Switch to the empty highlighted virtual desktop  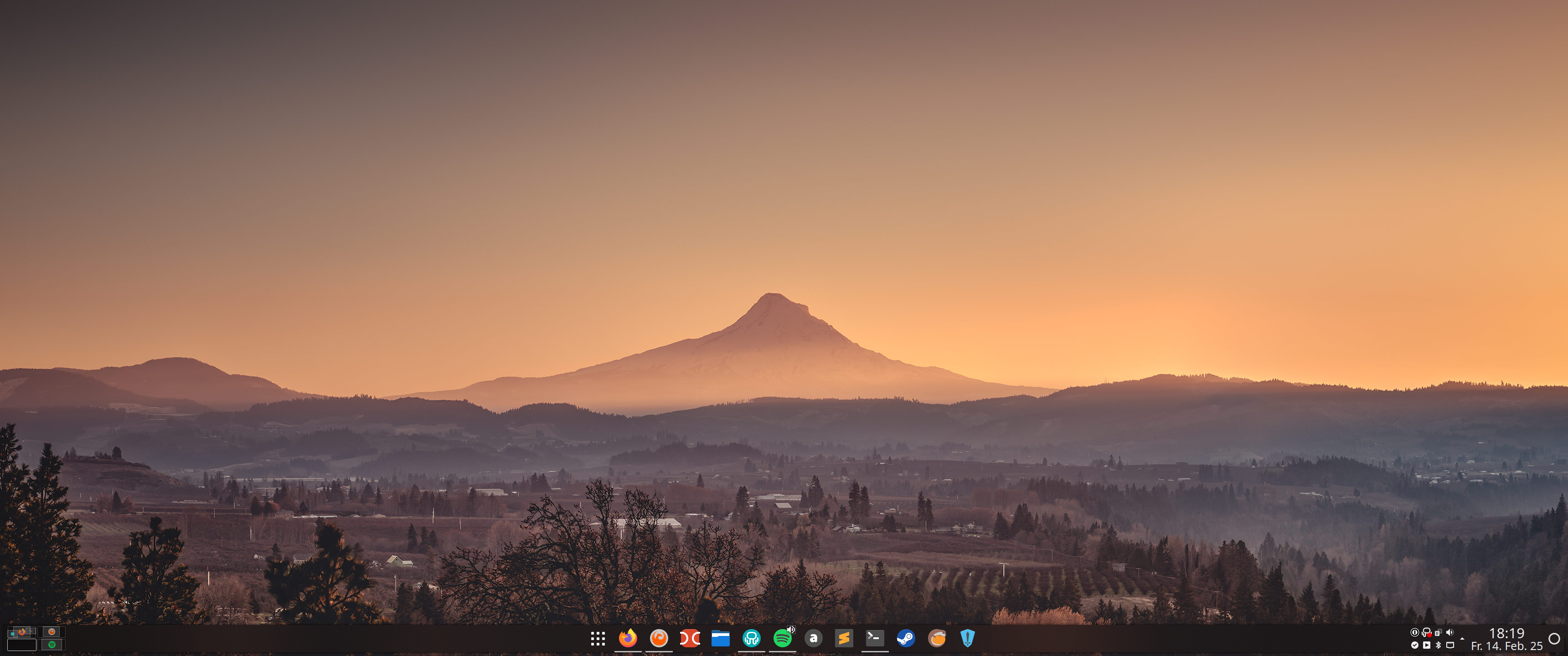[22, 645]
